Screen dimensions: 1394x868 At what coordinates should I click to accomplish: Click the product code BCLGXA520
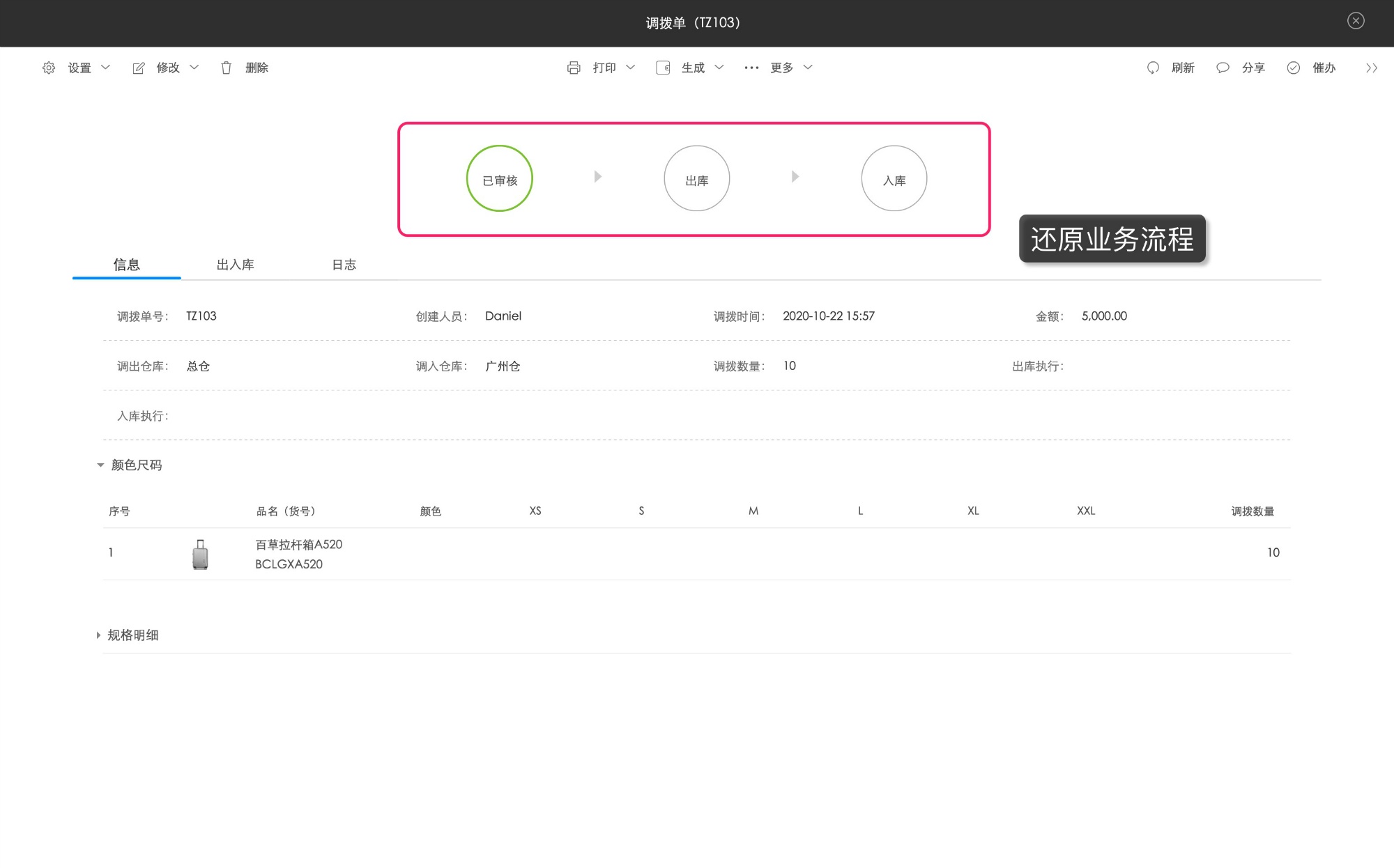[x=289, y=564]
